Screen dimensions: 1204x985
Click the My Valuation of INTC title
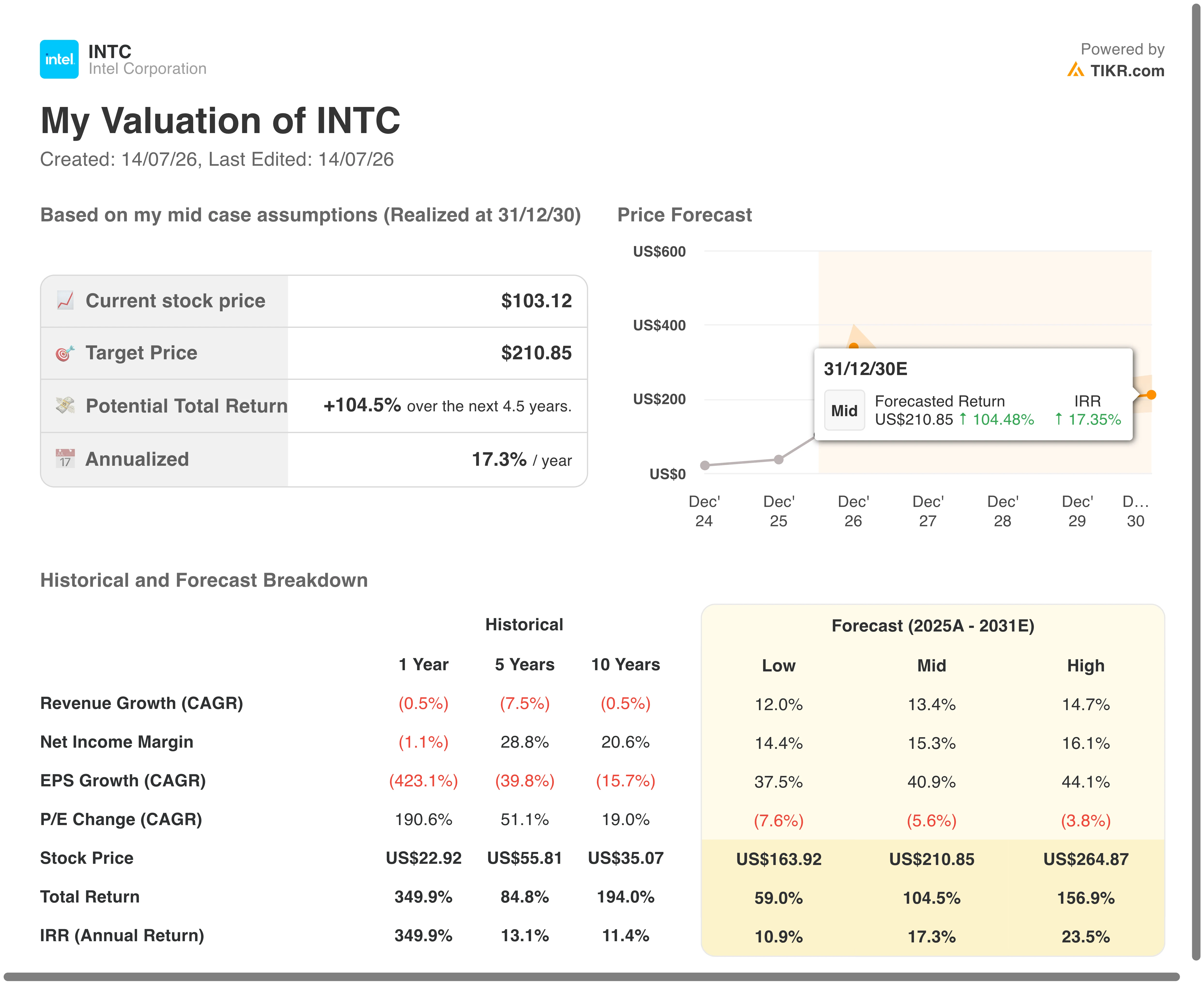tap(220, 120)
